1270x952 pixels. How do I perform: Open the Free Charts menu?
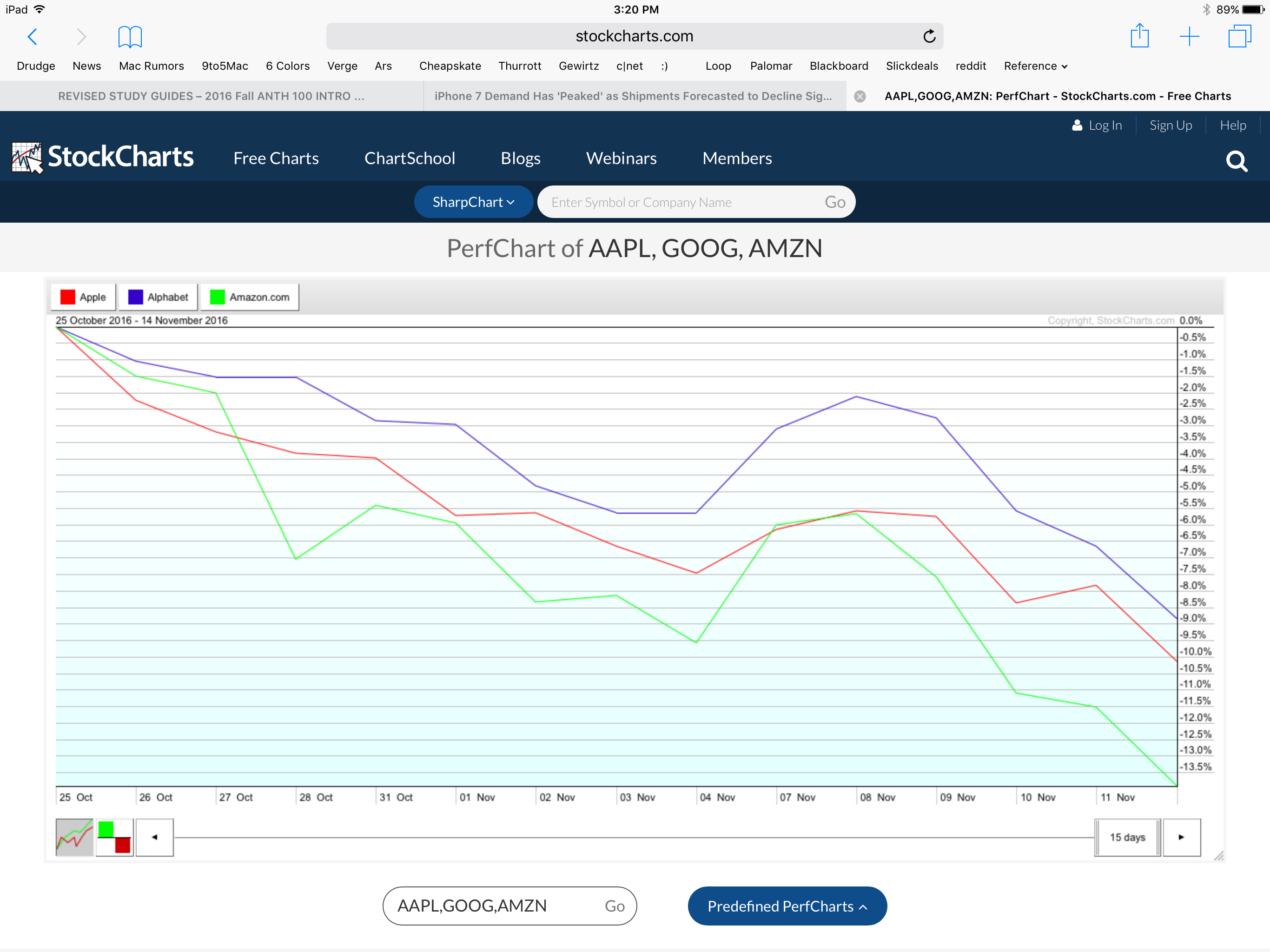click(276, 159)
